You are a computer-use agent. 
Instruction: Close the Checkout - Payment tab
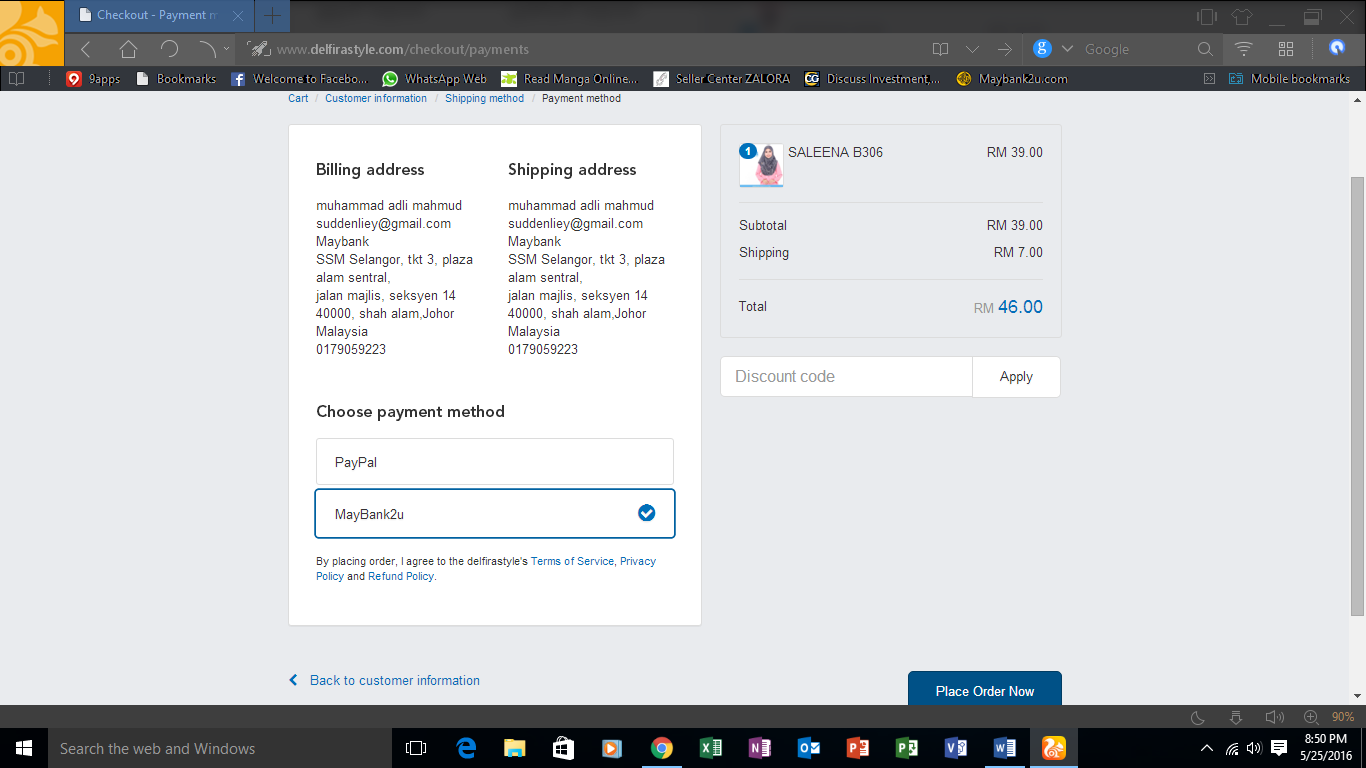pyautogui.click(x=238, y=15)
